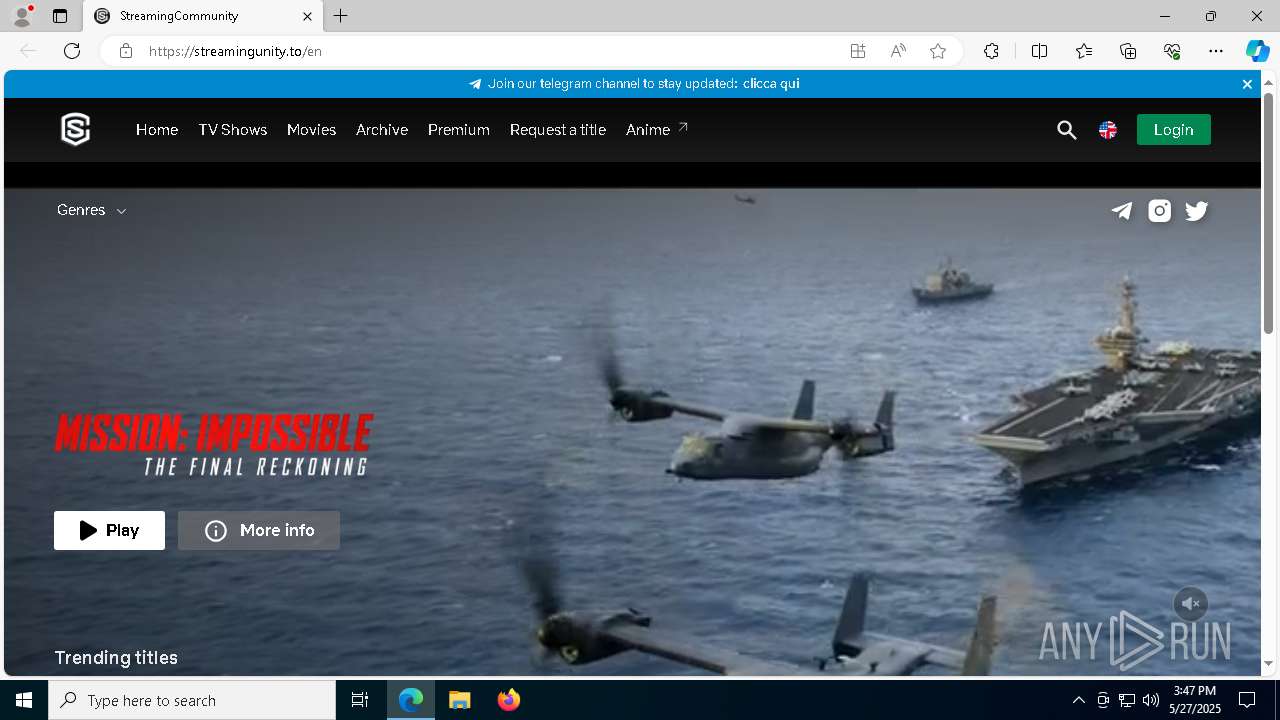Open Request a title page

pos(558,130)
